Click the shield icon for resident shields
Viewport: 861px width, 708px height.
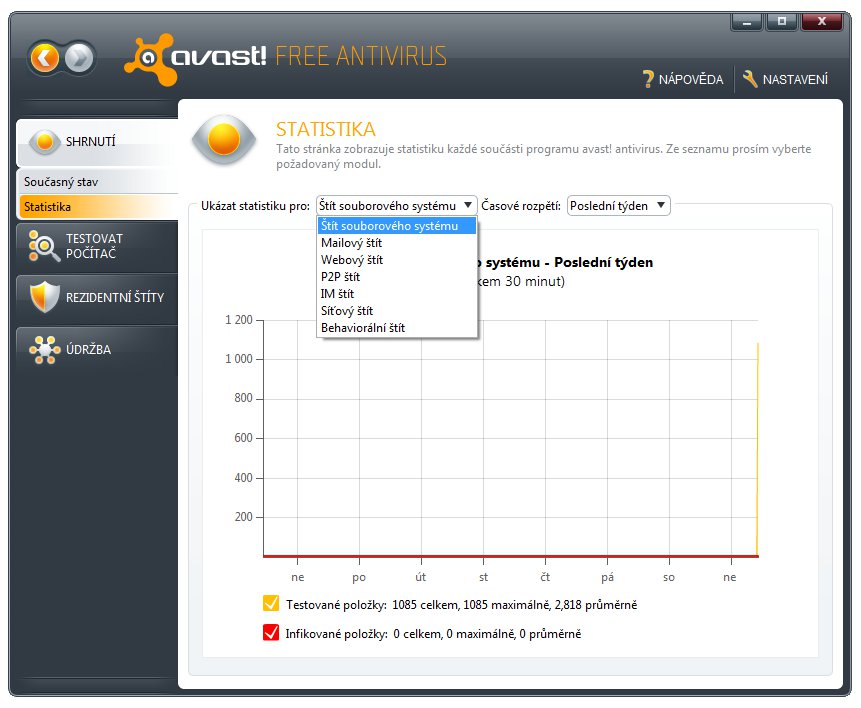pyautogui.click(x=44, y=297)
